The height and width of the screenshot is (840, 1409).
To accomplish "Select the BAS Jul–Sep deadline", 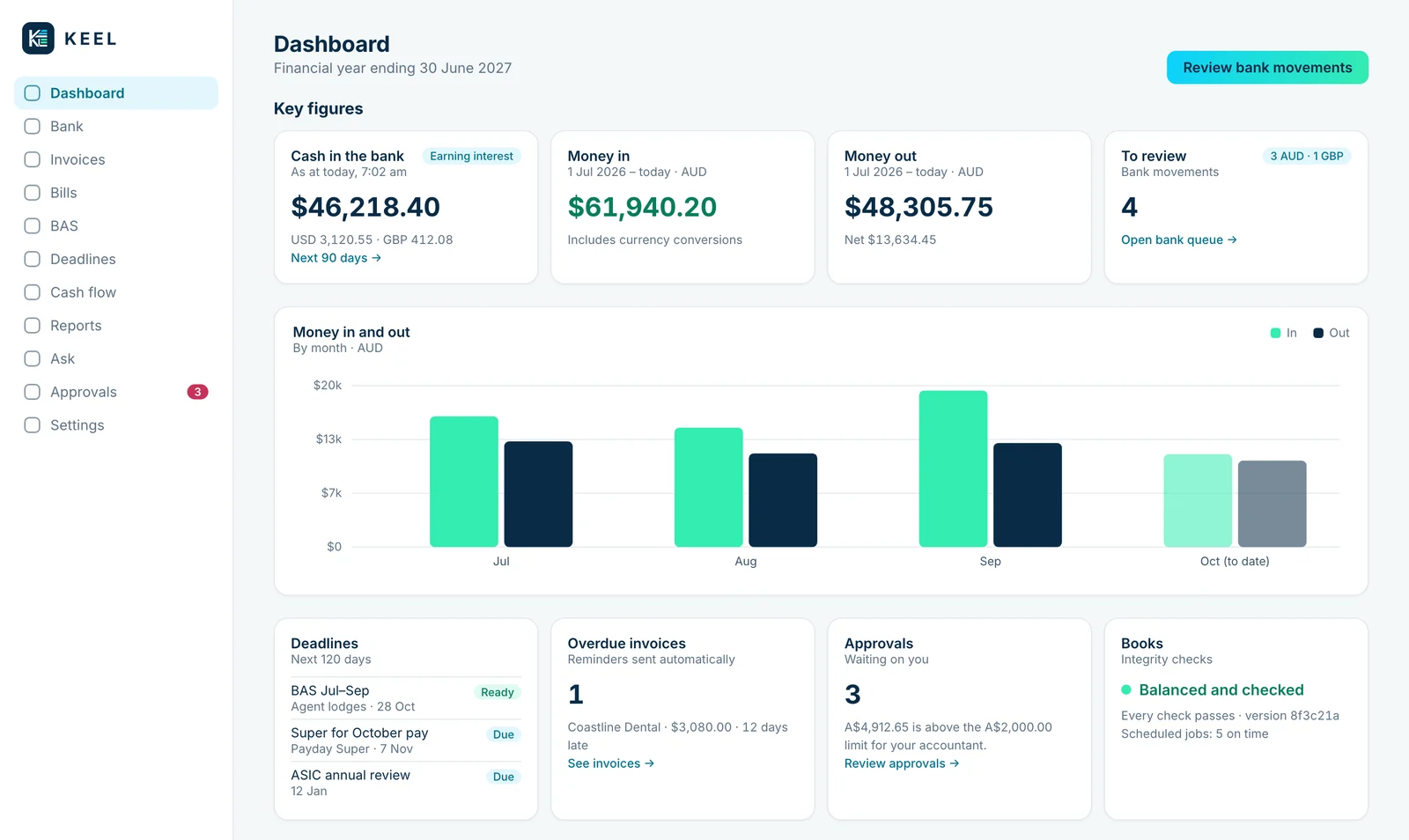I will (x=406, y=698).
